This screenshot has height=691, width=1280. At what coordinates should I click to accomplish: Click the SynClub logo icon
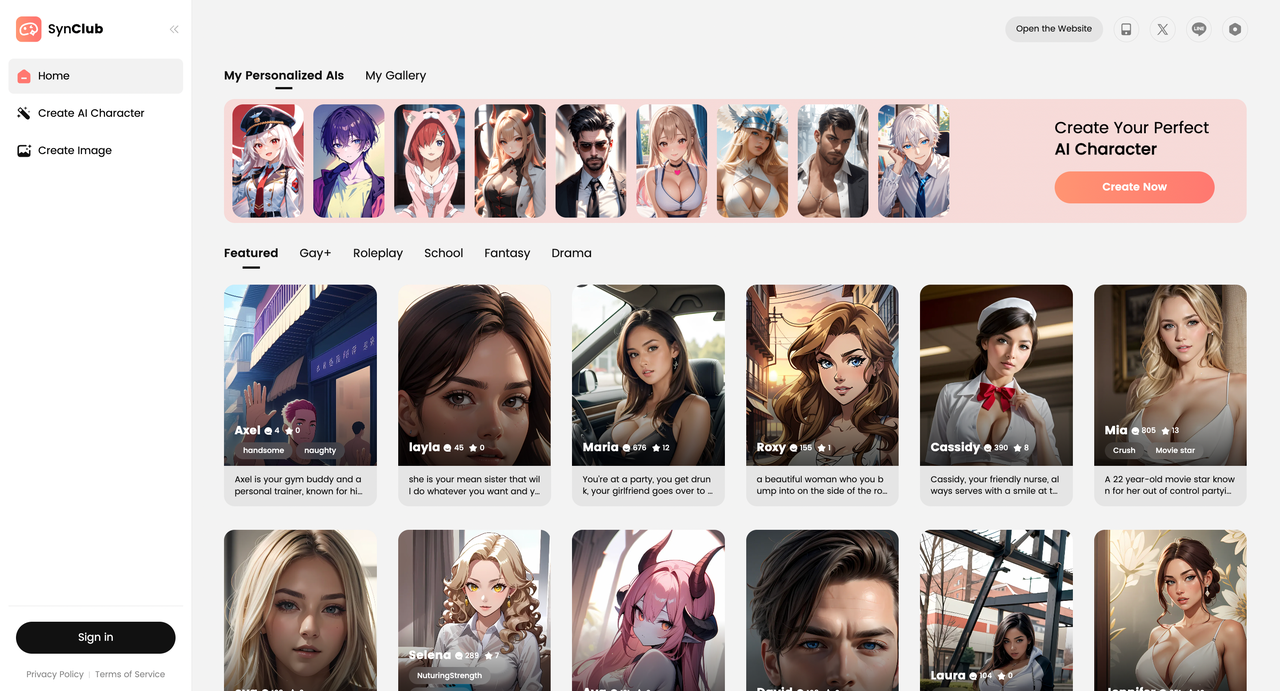pos(28,29)
